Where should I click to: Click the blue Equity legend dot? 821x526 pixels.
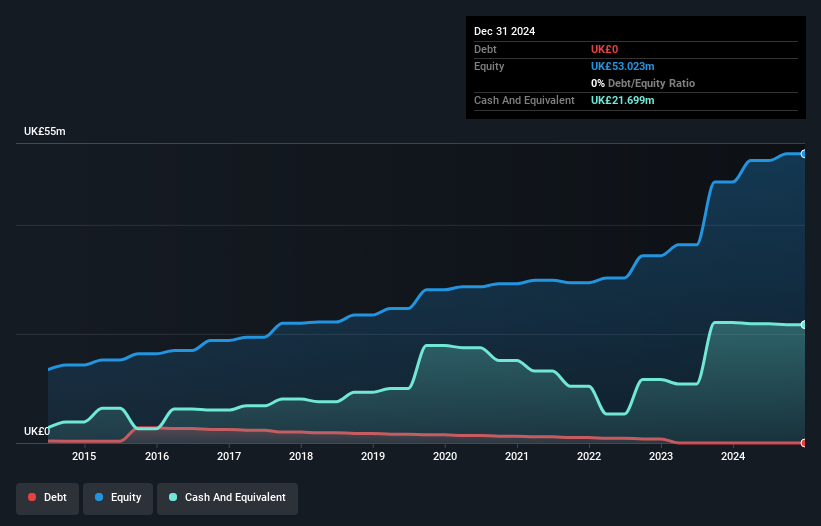click(99, 497)
